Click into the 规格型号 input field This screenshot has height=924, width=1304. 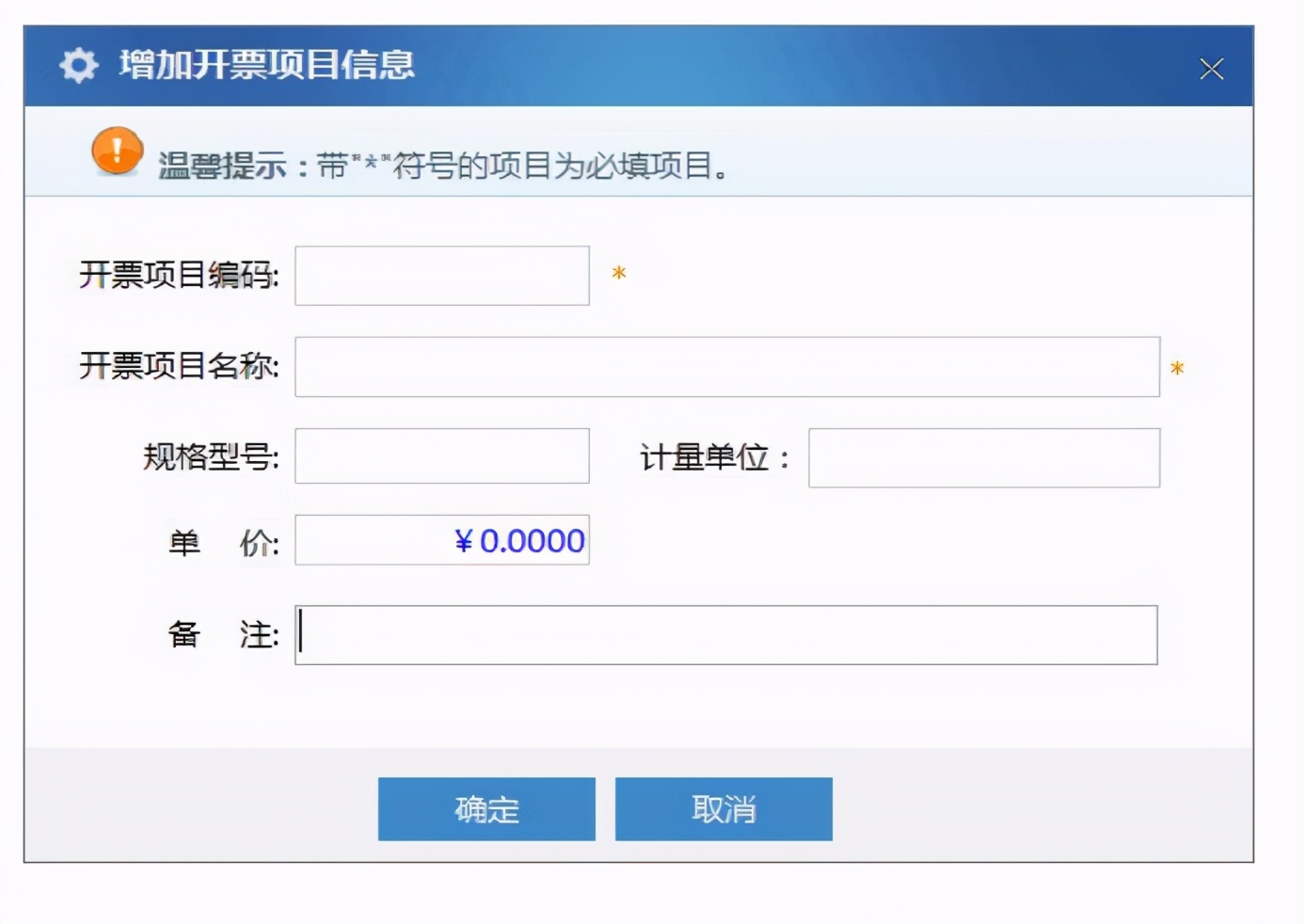pos(441,455)
